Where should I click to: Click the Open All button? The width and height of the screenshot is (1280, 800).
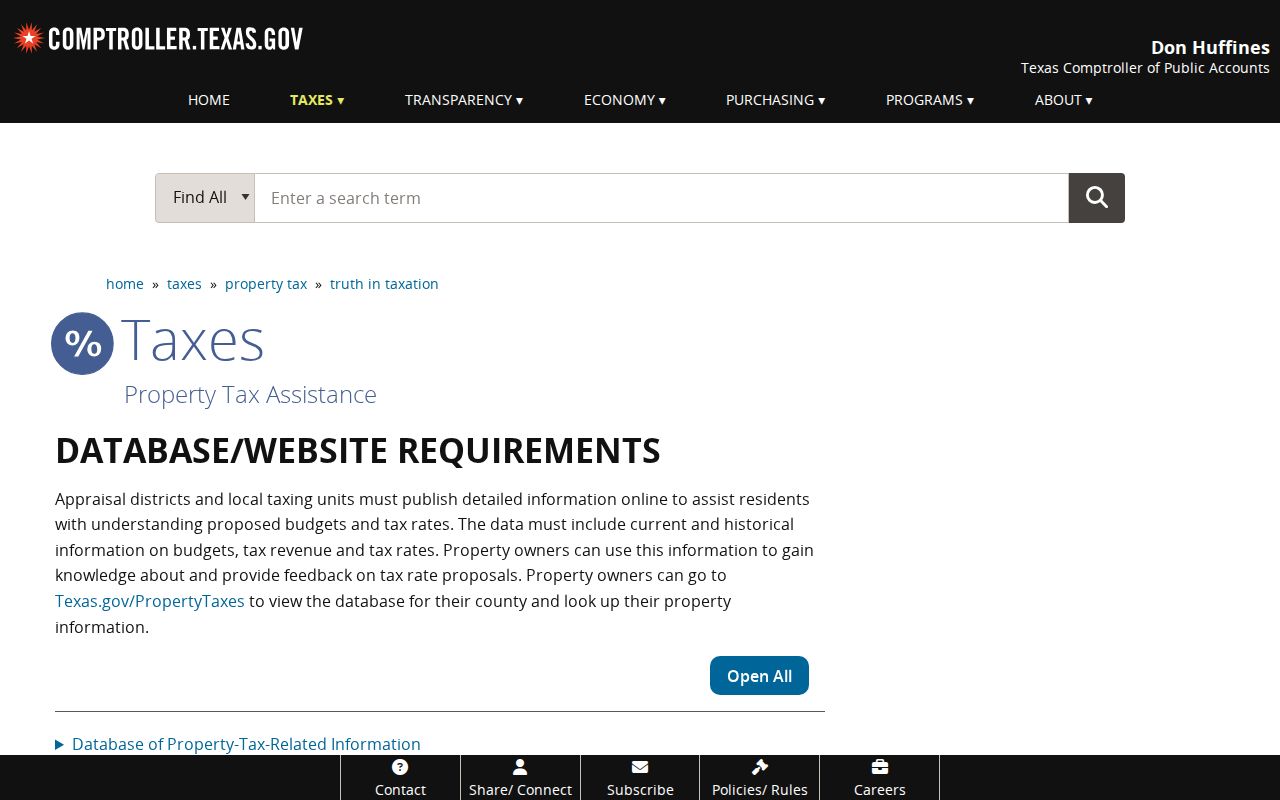[759, 676]
